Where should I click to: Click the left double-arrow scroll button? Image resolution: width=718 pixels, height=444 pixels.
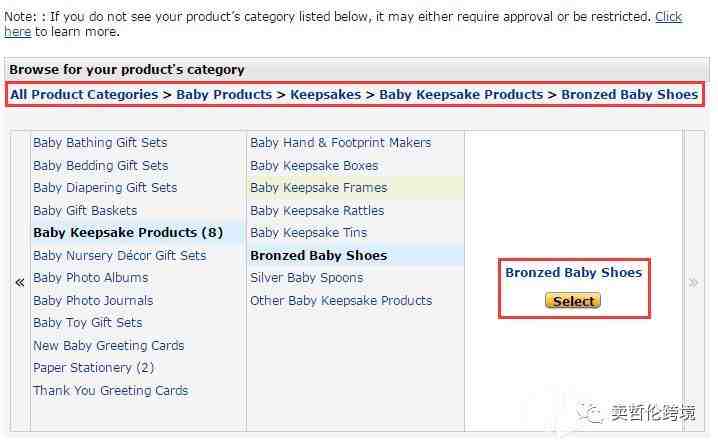tap(19, 283)
